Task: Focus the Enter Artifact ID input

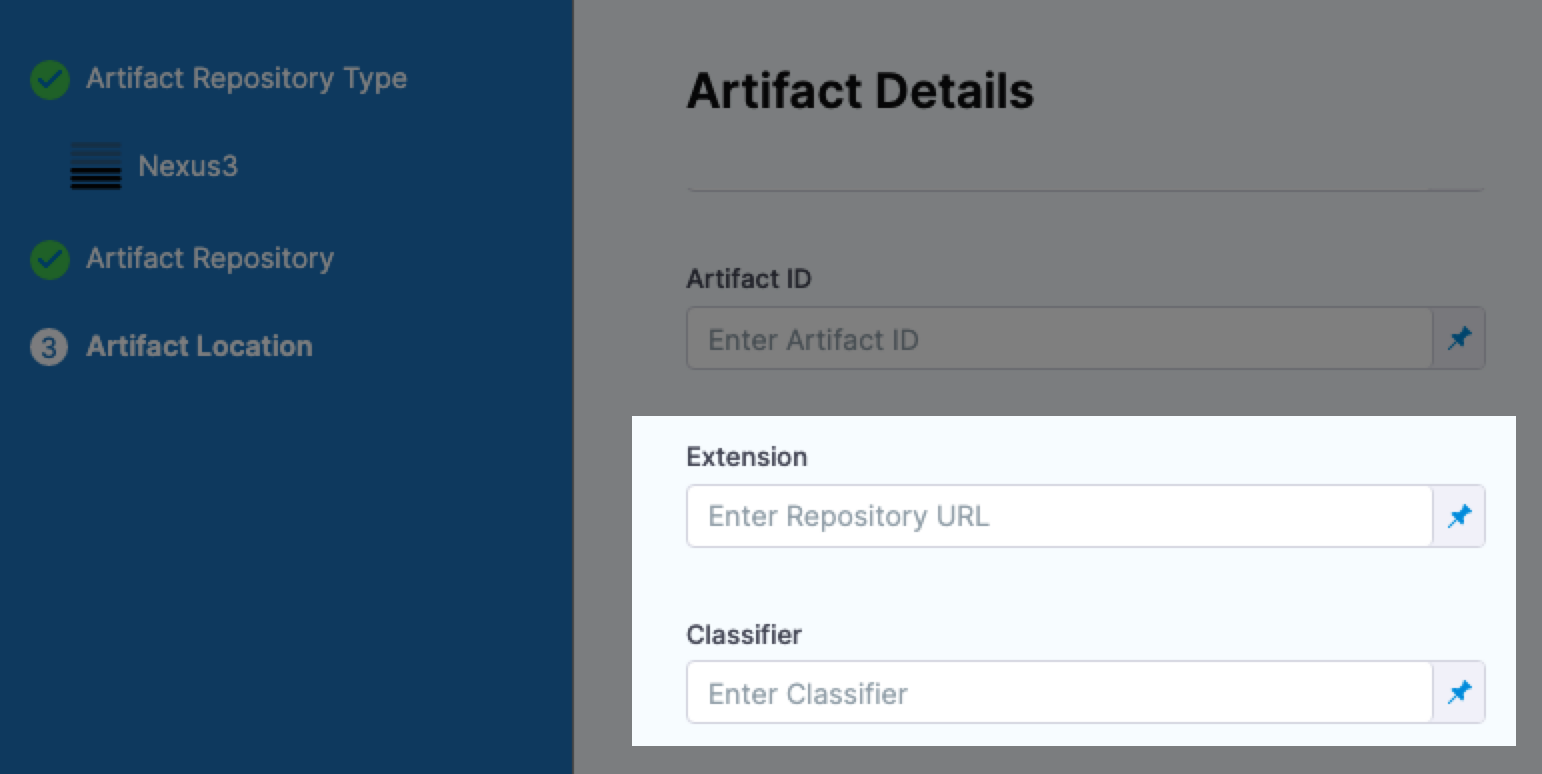Action: click(1058, 339)
